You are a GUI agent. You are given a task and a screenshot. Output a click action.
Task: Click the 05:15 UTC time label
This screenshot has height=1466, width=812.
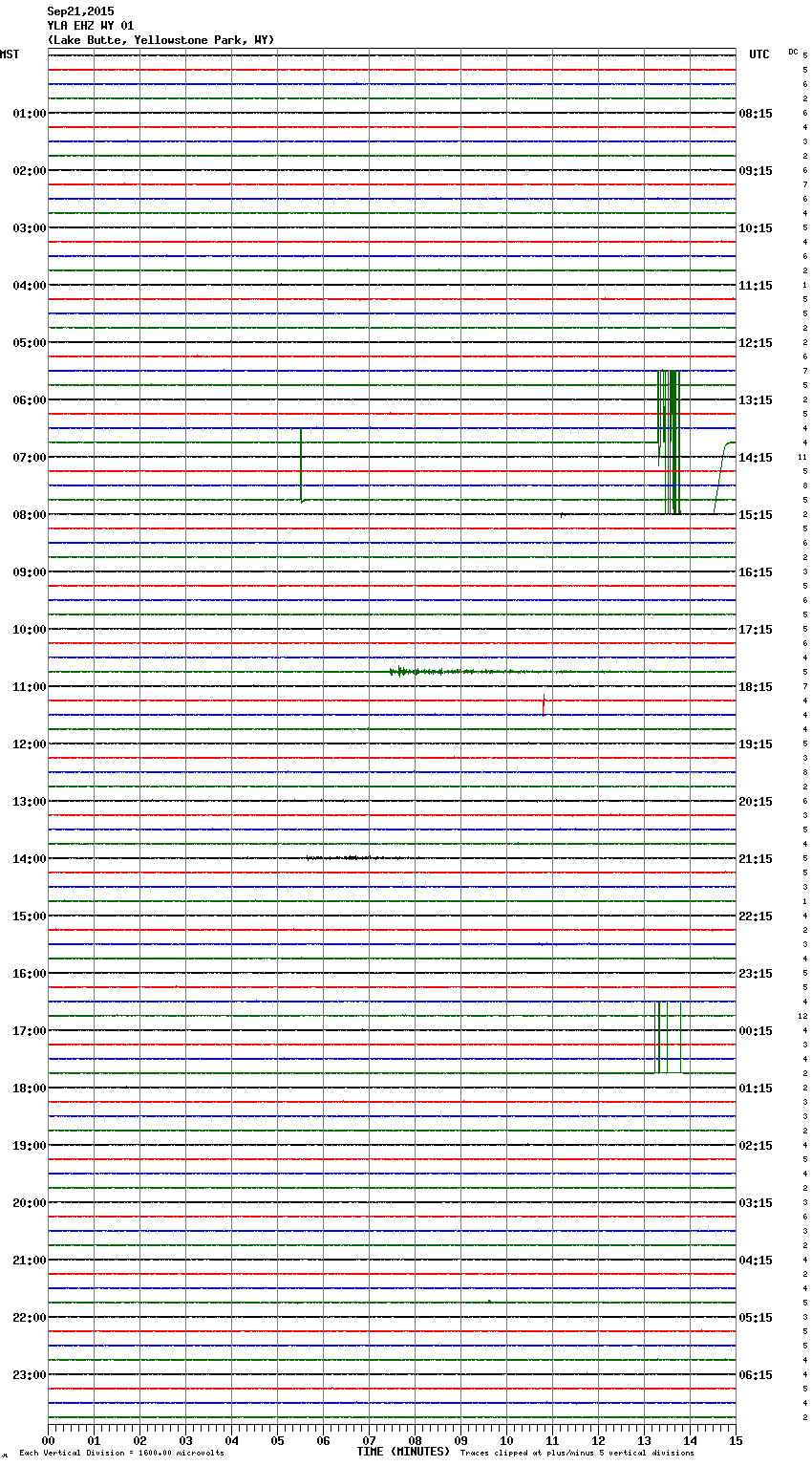coord(756,1318)
